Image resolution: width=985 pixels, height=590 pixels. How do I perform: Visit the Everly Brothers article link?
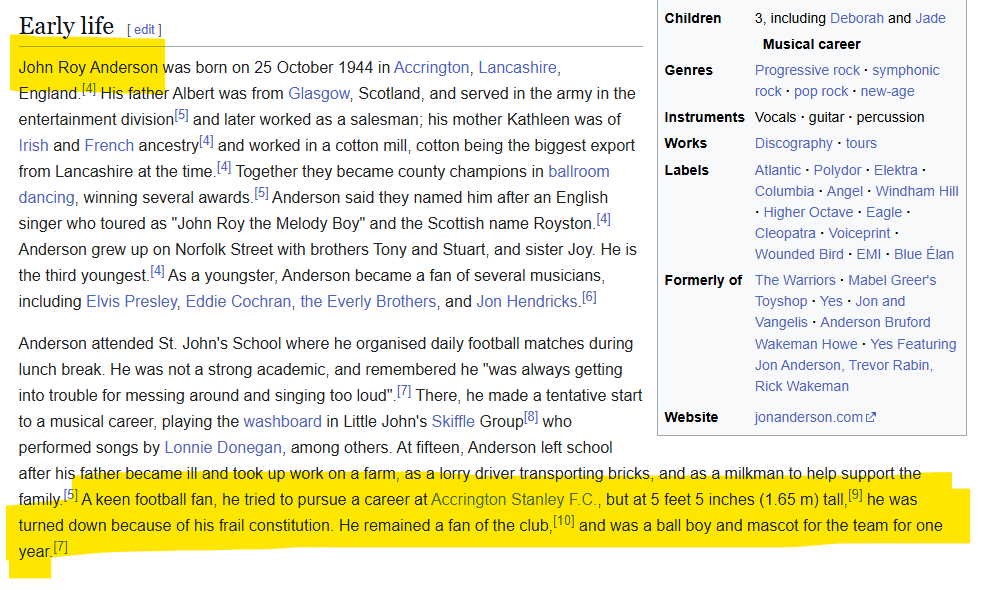[x=367, y=302]
